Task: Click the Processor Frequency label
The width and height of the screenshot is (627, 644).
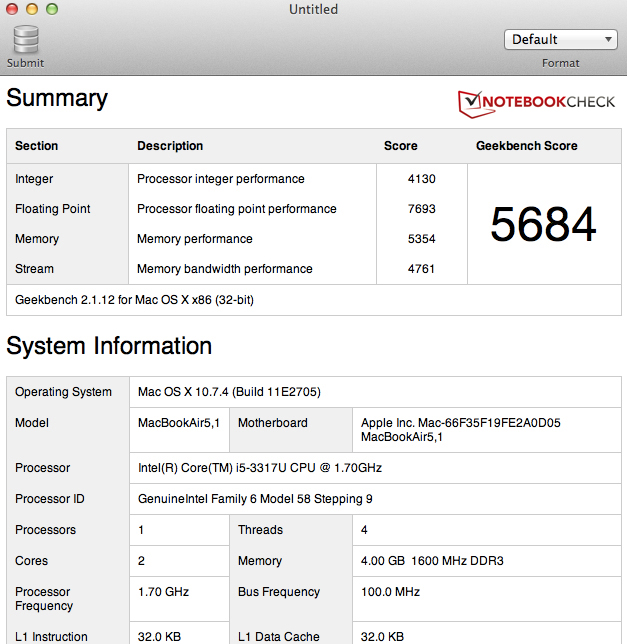Action: coord(44,599)
